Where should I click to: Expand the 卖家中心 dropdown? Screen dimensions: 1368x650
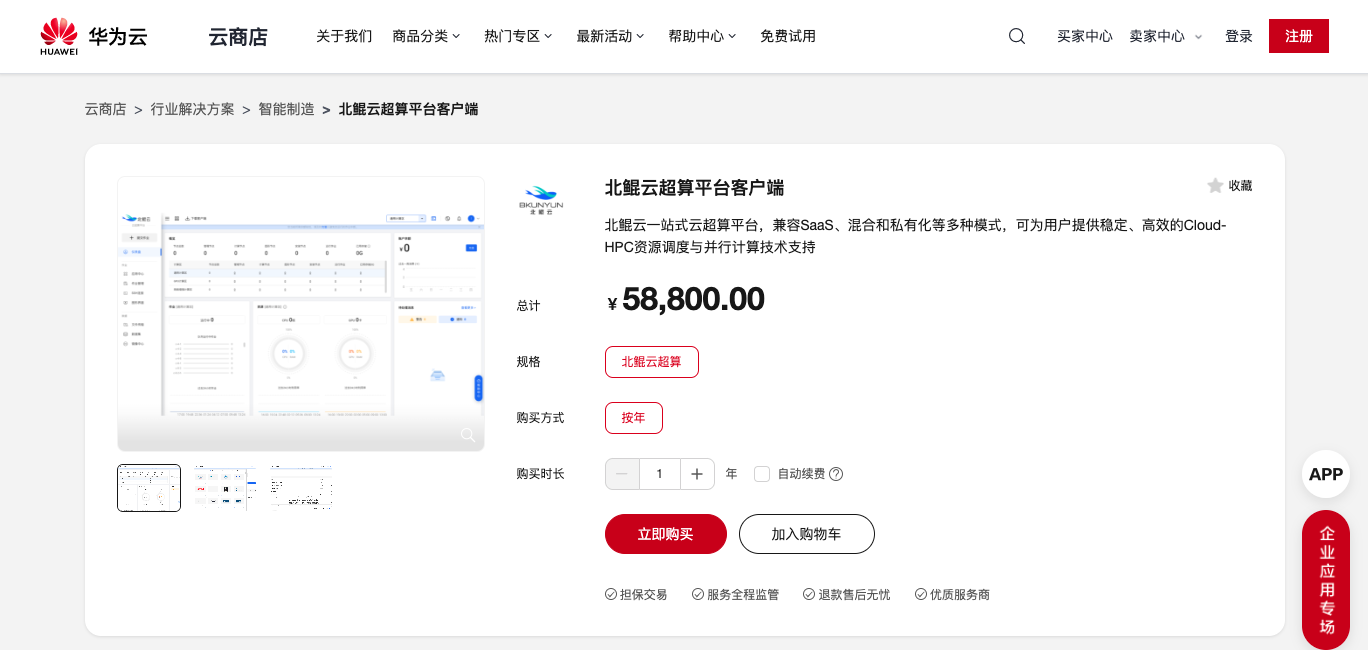[x=1166, y=36]
